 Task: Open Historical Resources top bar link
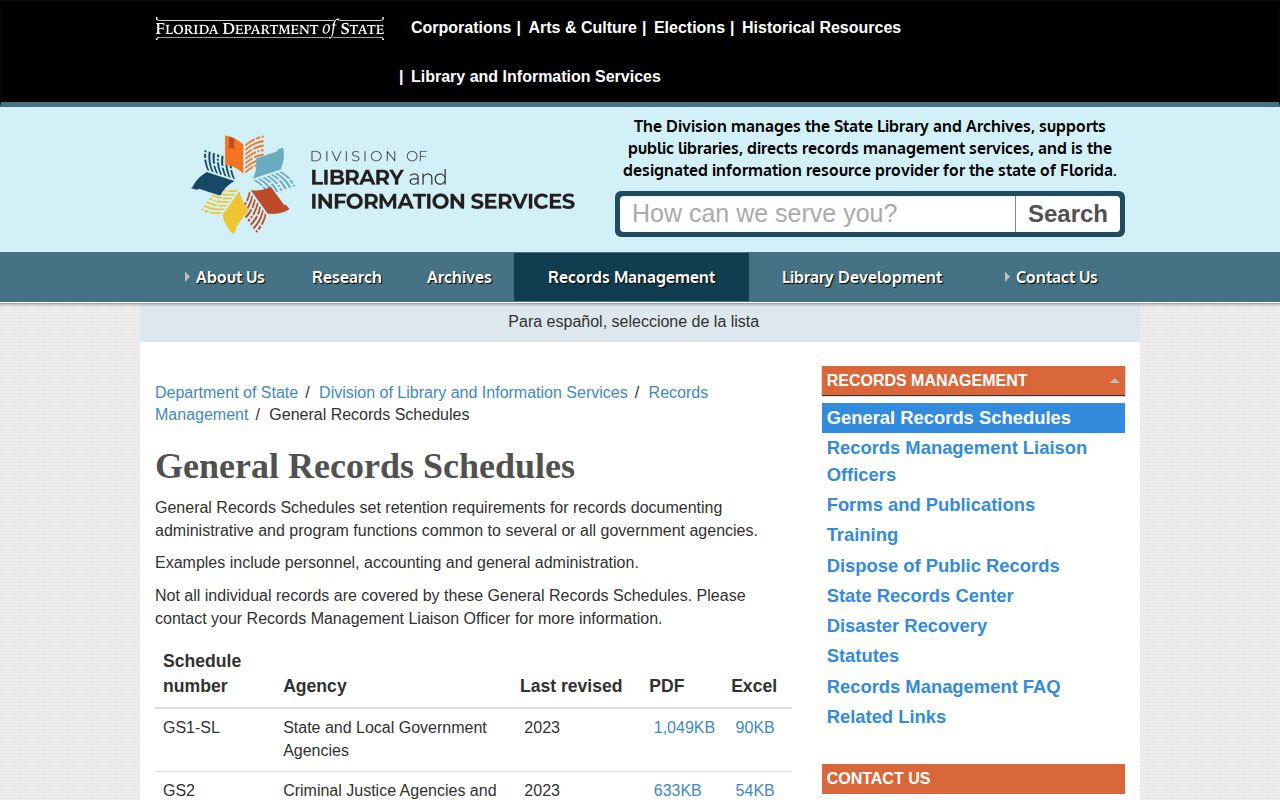(x=821, y=28)
